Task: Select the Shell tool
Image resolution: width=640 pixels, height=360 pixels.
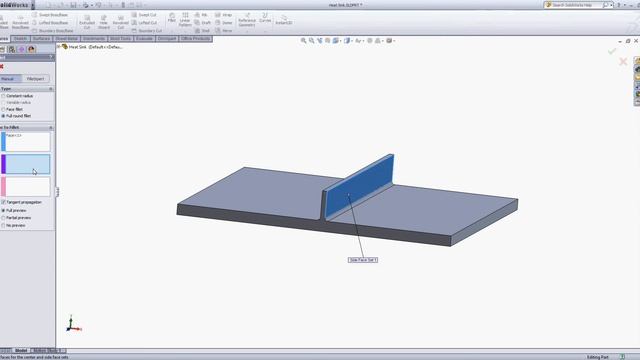Action: pyautogui.click(x=202, y=31)
